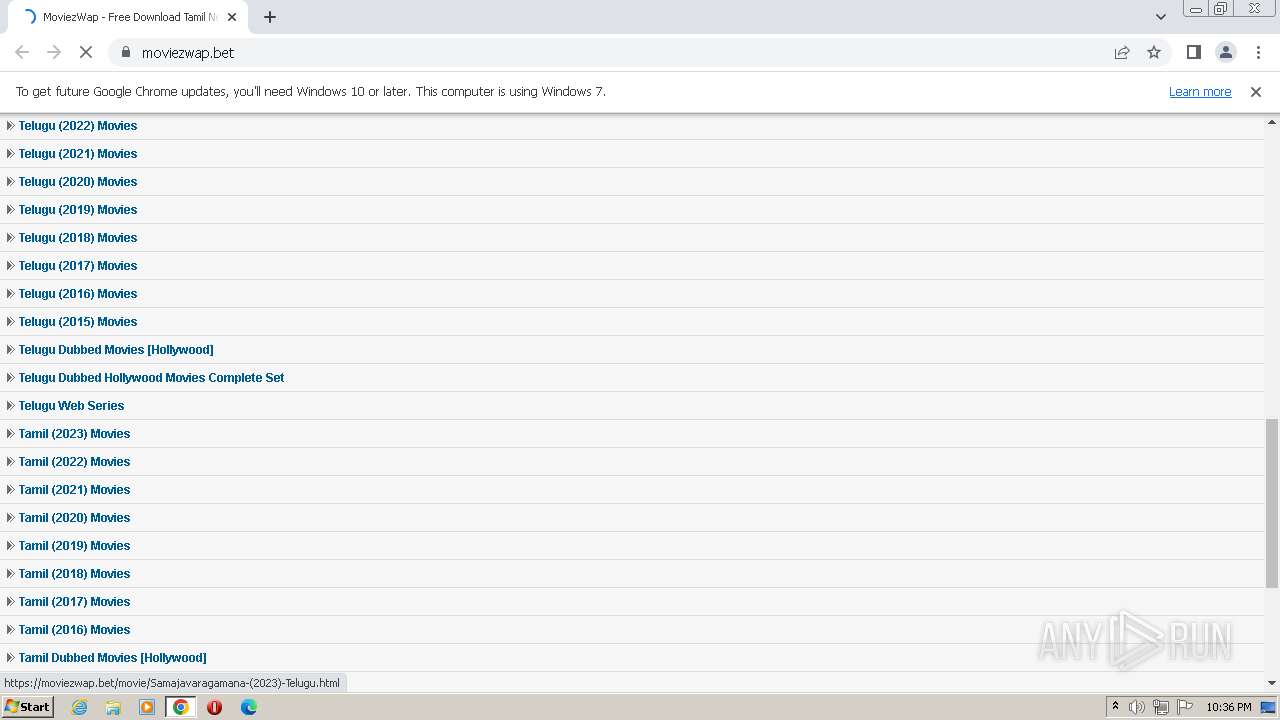Viewport: 1280px width, 720px height.
Task: Dismiss the Chrome update notice
Action: (x=1256, y=91)
